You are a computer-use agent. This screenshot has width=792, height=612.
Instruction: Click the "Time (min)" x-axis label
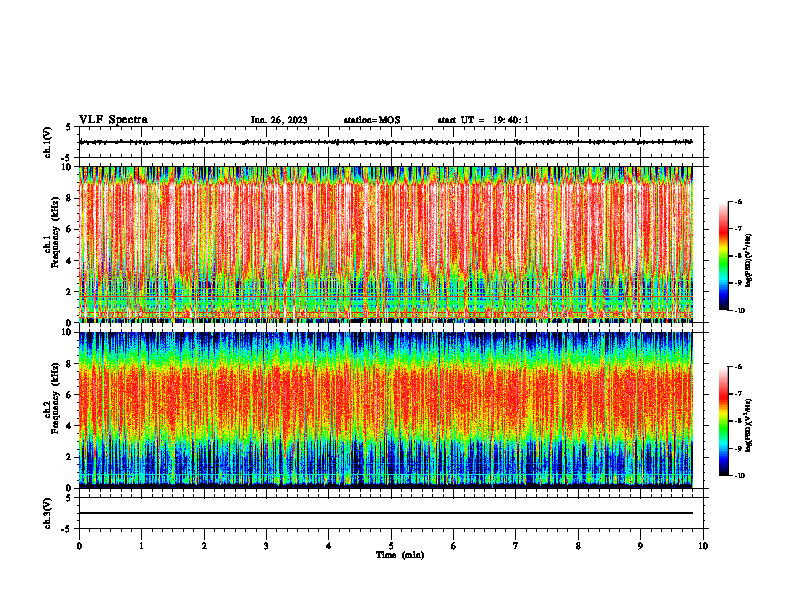point(400,555)
